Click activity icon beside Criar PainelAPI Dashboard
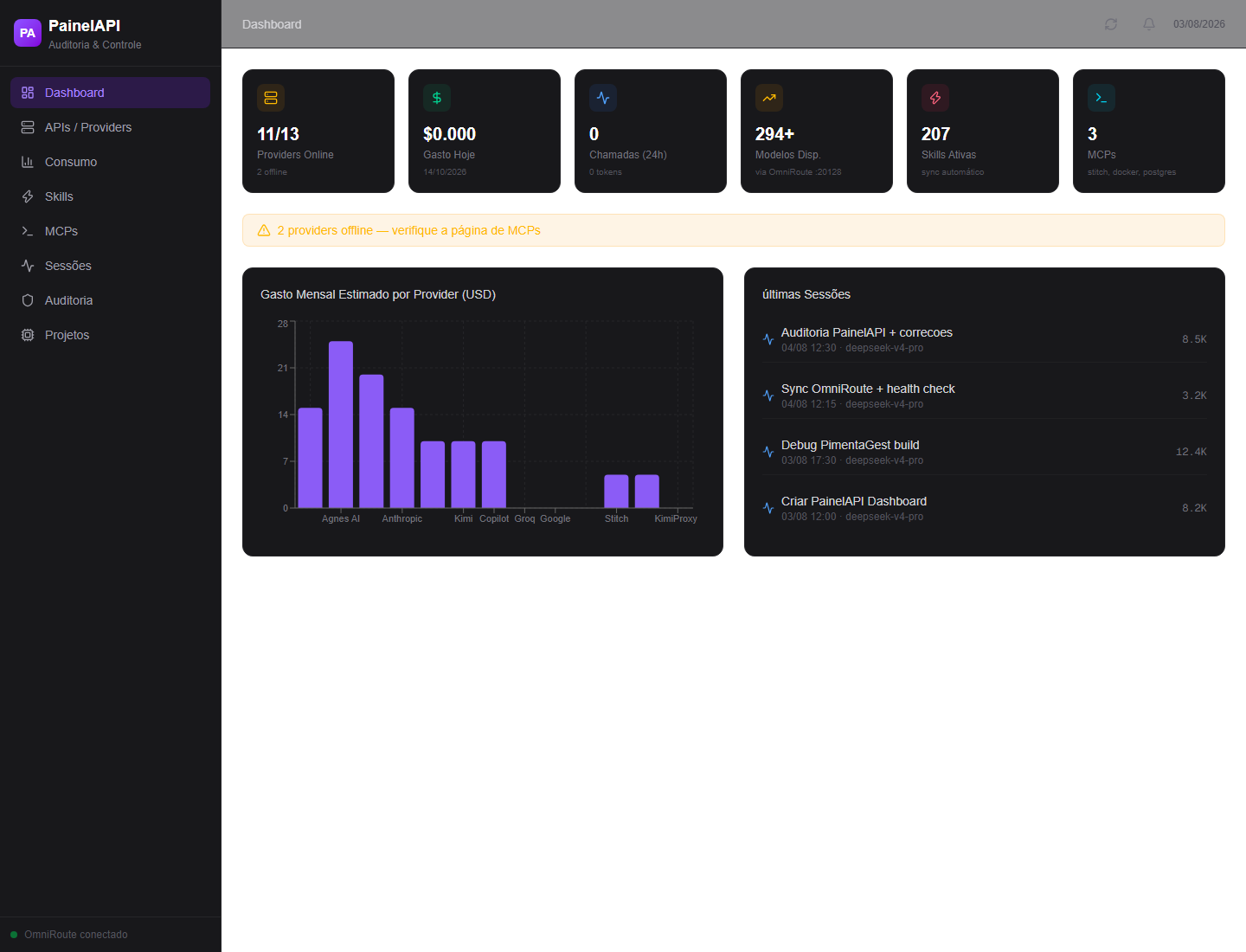 click(x=768, y=508)
